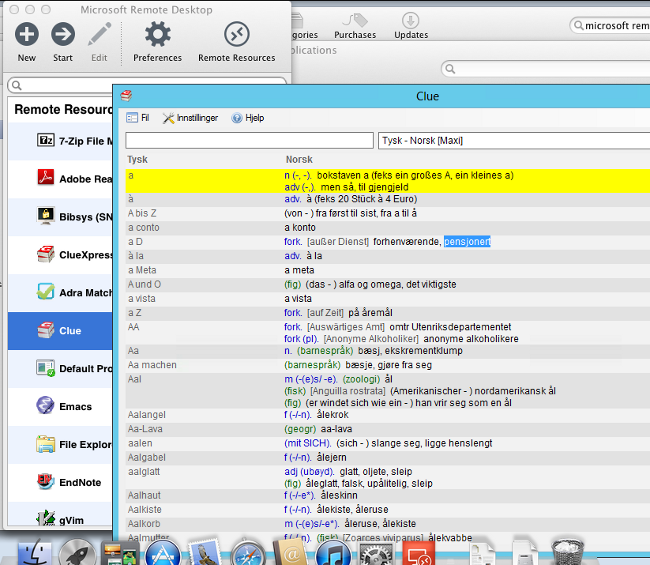This screenshot has width=650, height=565.
Task: Click the 'A und O' entry
Action: 144,284
